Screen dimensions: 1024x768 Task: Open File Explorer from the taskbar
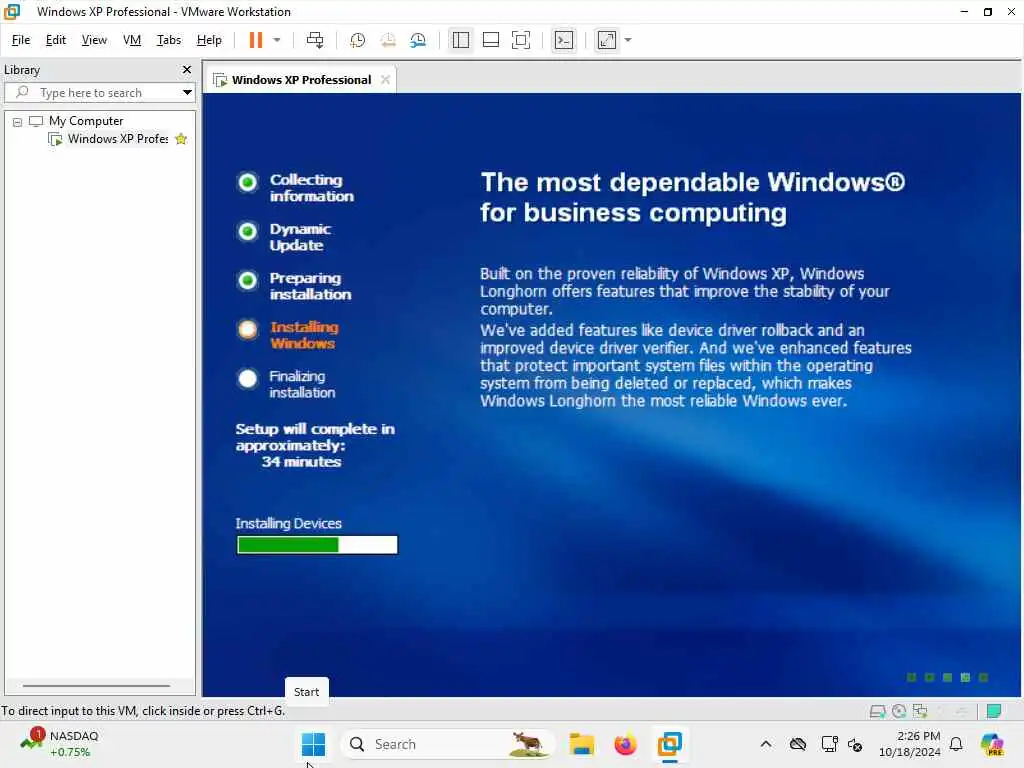581,744
